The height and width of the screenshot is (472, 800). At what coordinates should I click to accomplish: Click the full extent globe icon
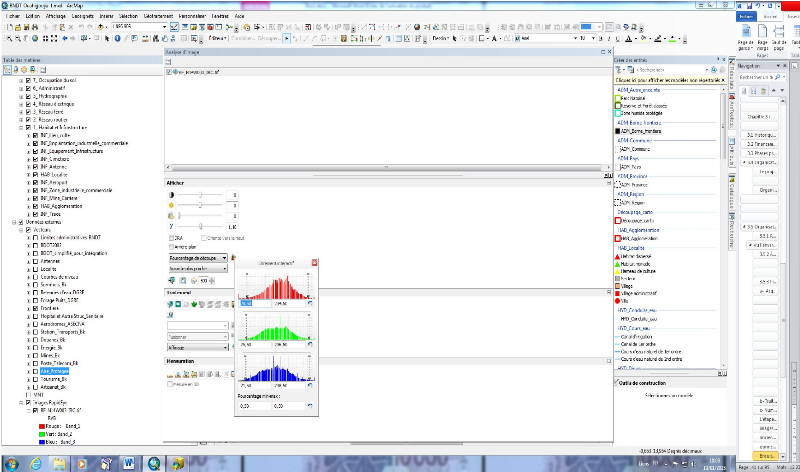tap(36, 38)
